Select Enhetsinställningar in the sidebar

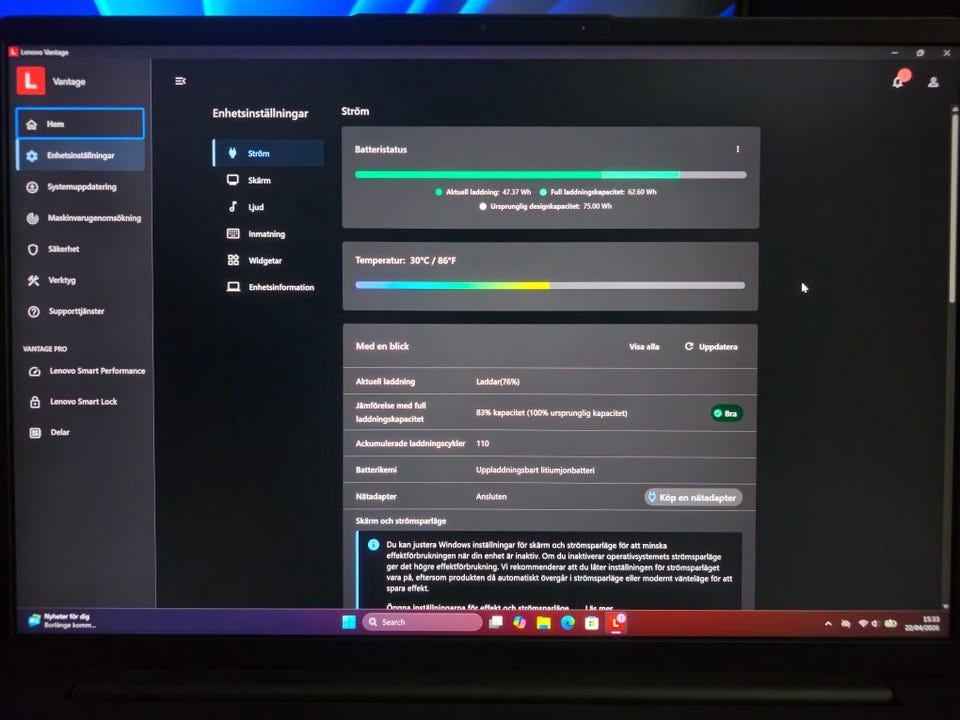tap(80, 155)
